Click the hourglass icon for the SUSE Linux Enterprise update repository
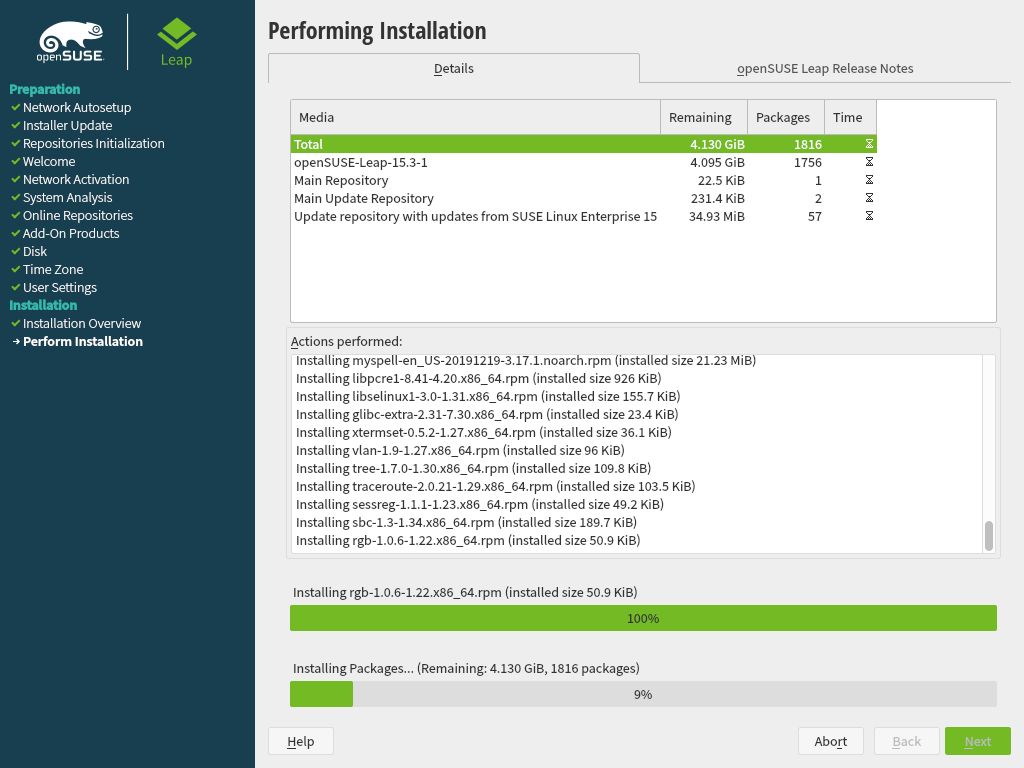 point(869,216)
